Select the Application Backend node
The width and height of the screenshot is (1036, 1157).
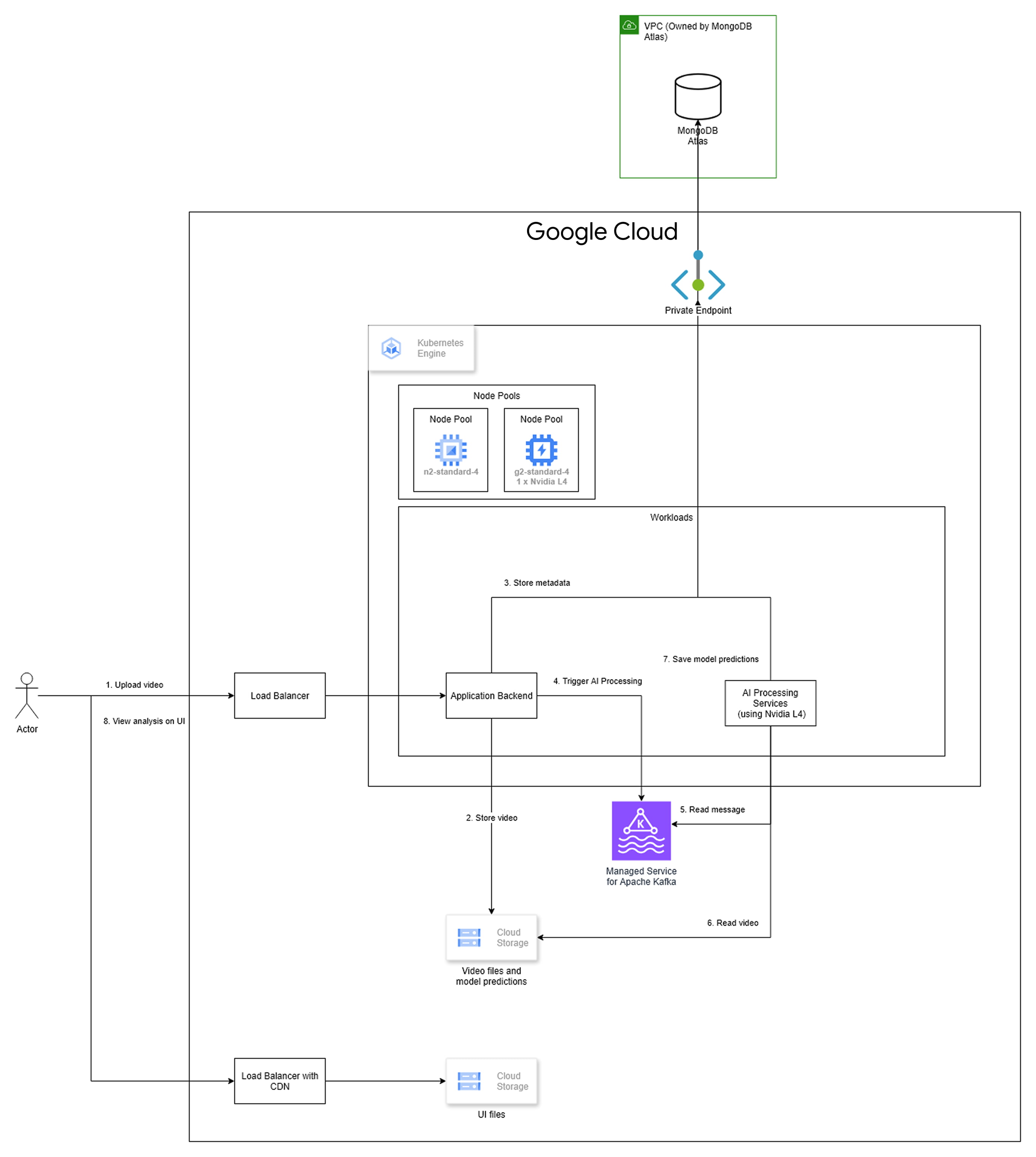491,696
